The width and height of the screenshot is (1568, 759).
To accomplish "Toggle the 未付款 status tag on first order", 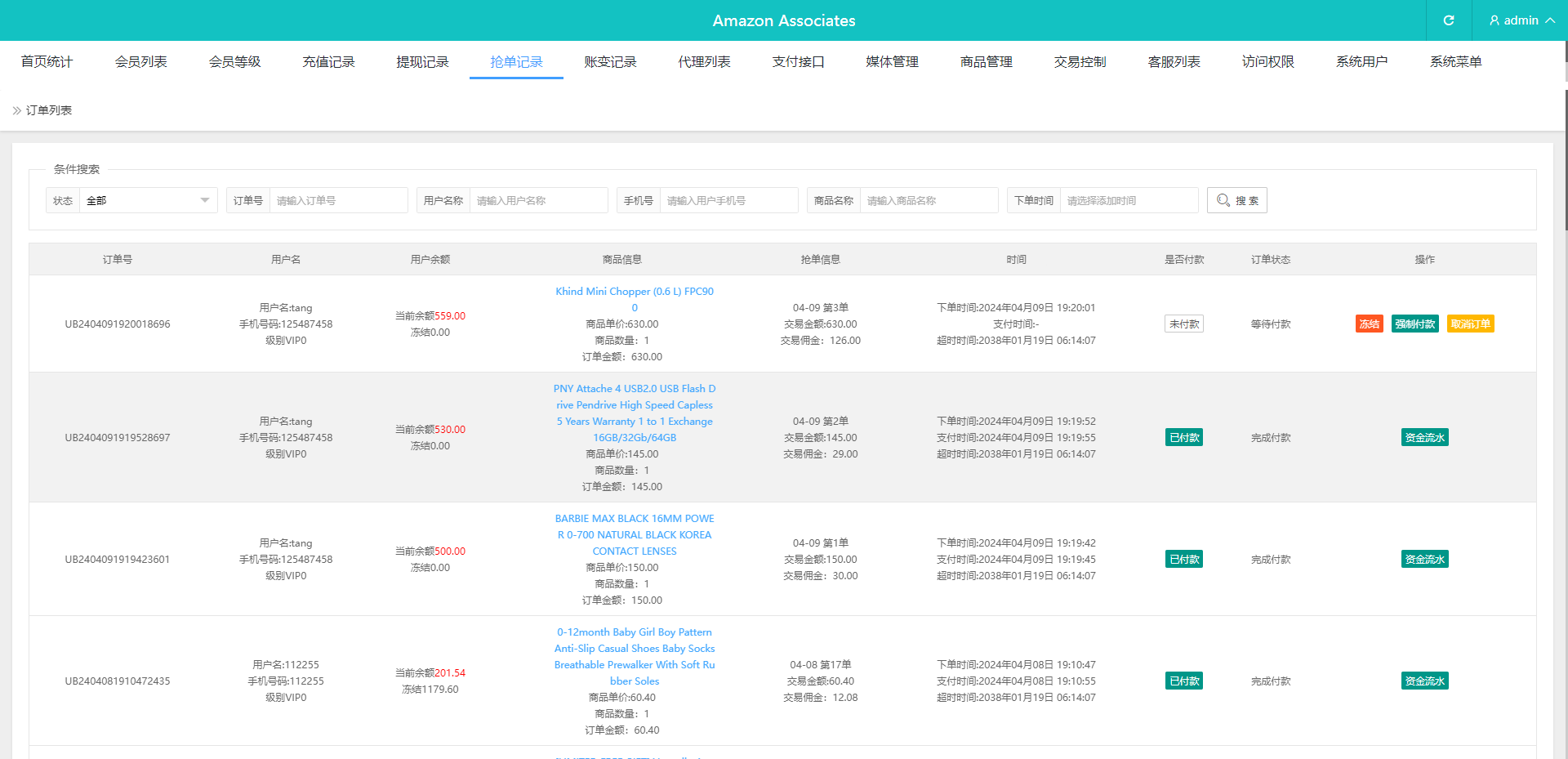I will point(1183,324).
